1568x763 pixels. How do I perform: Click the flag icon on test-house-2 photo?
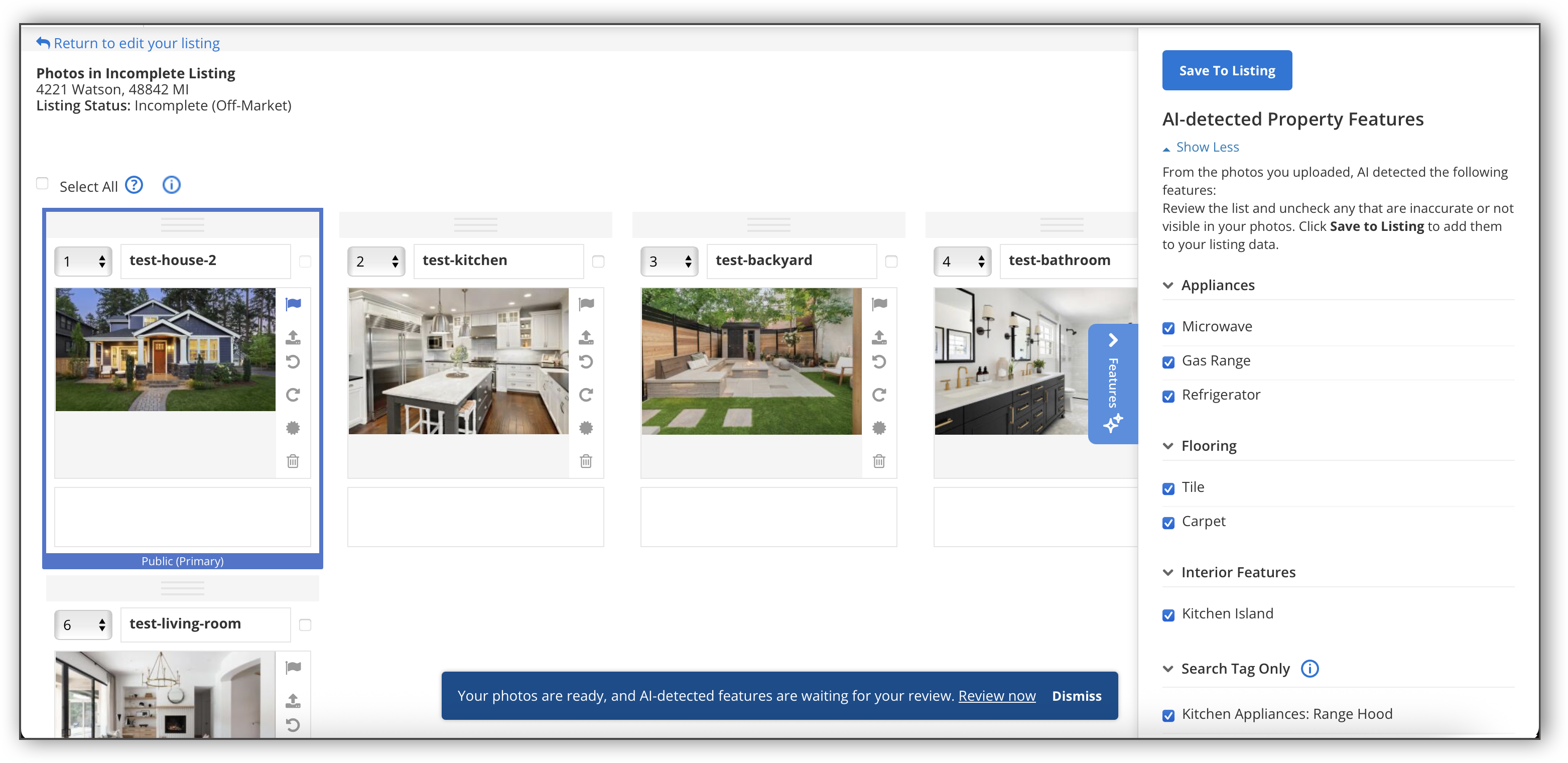coord(294,304)
